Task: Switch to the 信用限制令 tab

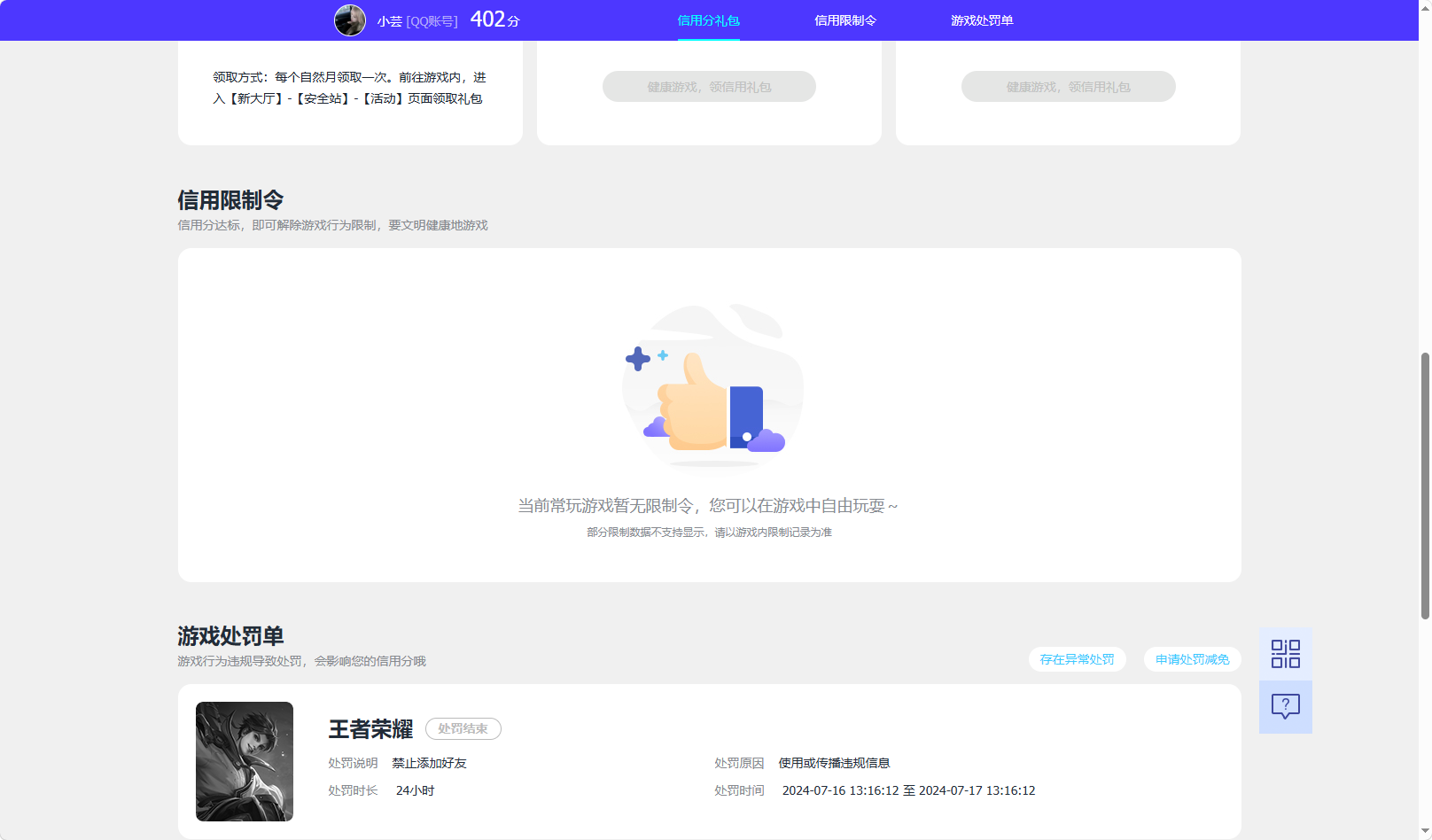Action: click(x=844, y=19)
